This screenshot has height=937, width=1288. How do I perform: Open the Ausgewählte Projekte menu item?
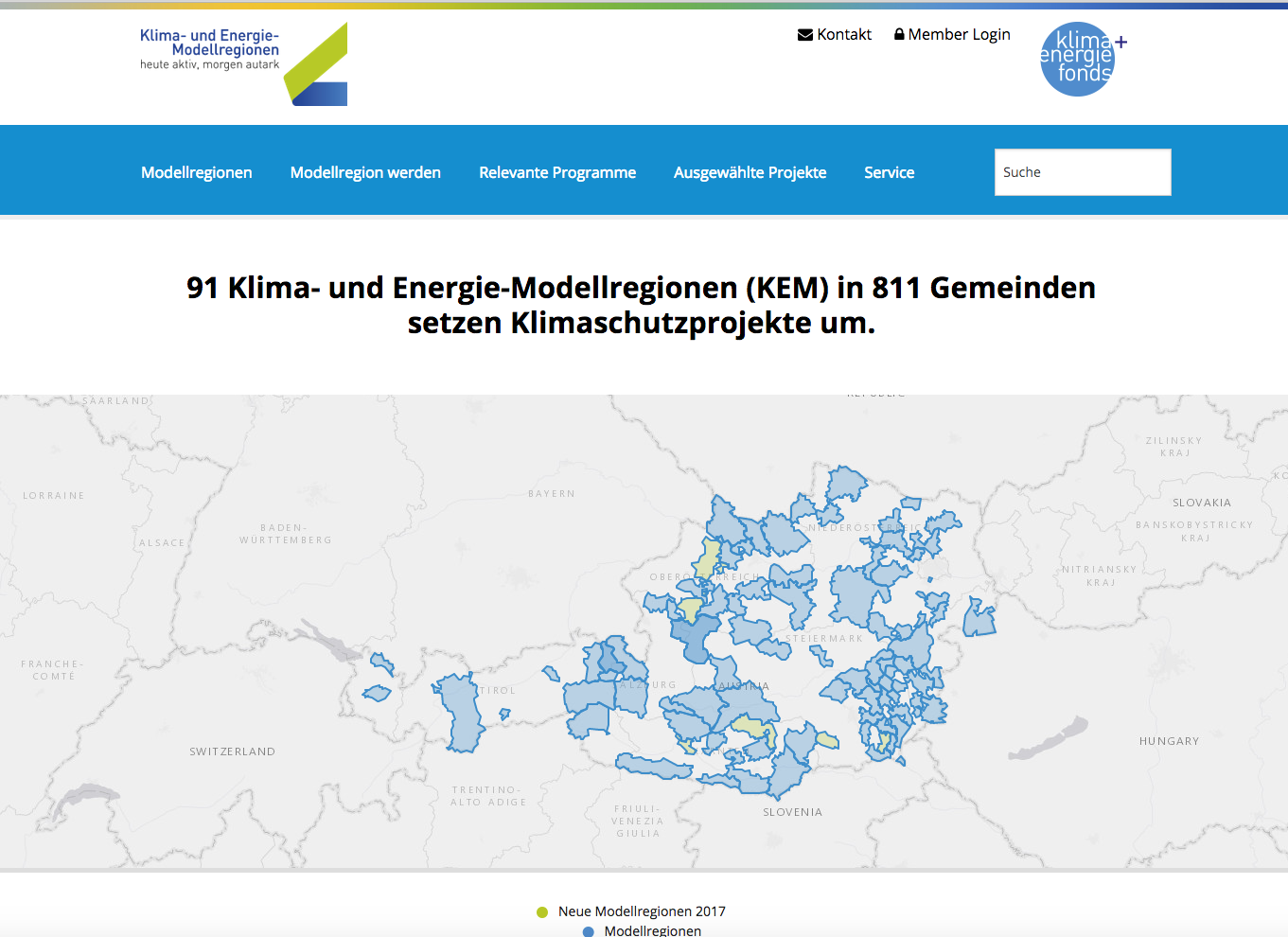(x=750, y=172)
